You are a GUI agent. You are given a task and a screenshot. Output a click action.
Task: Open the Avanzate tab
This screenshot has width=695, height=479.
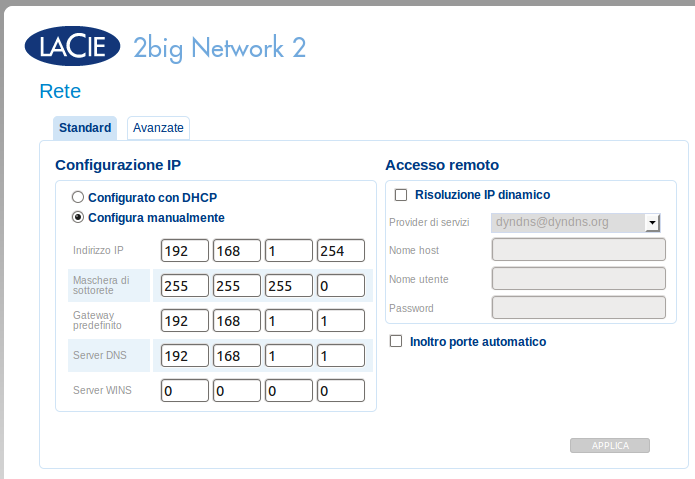pos(158,128)
